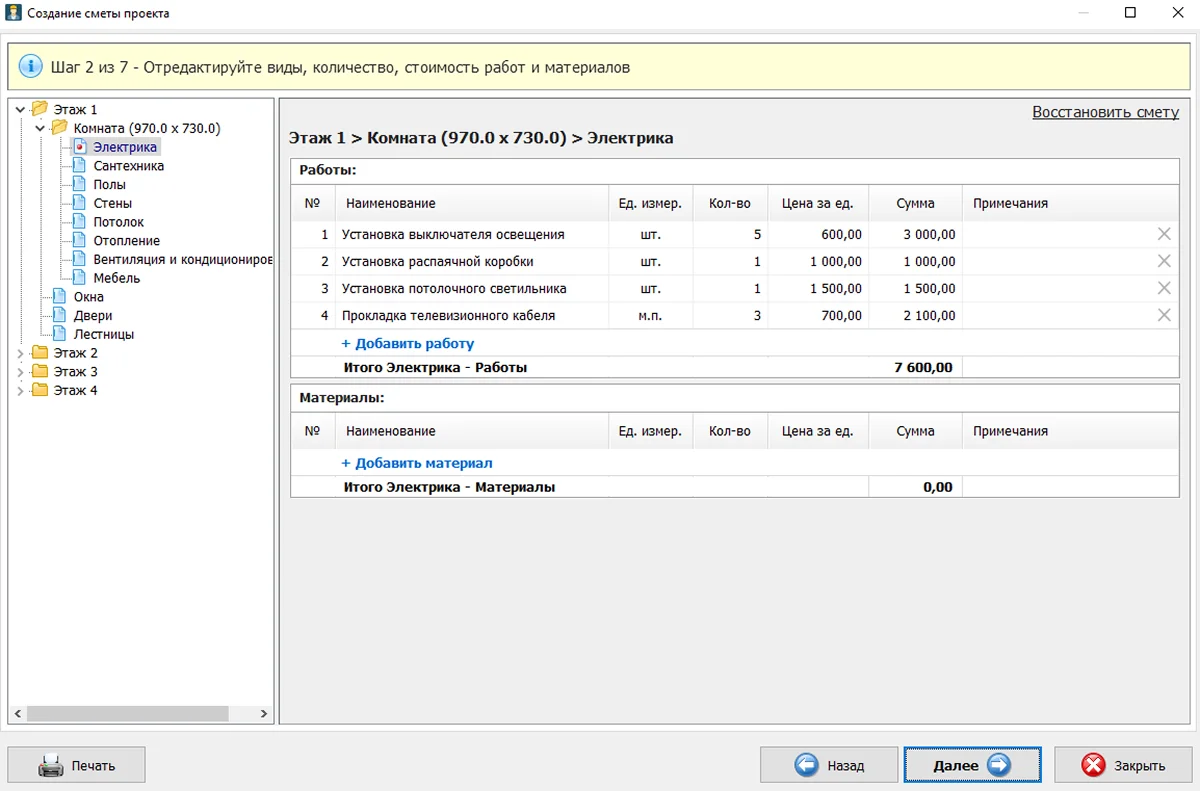
Task: Remove the junction box installation row
Action: click(1164, 261)
